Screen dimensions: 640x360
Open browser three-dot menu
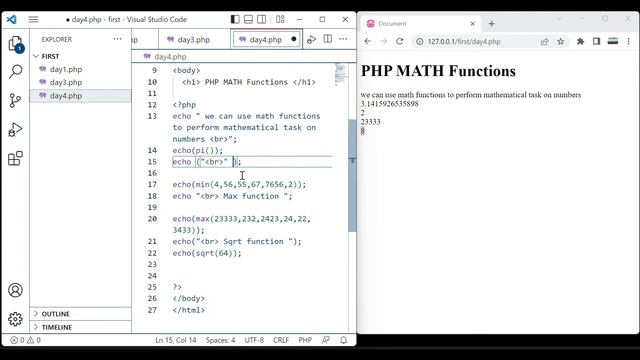(x=629, y=41)
